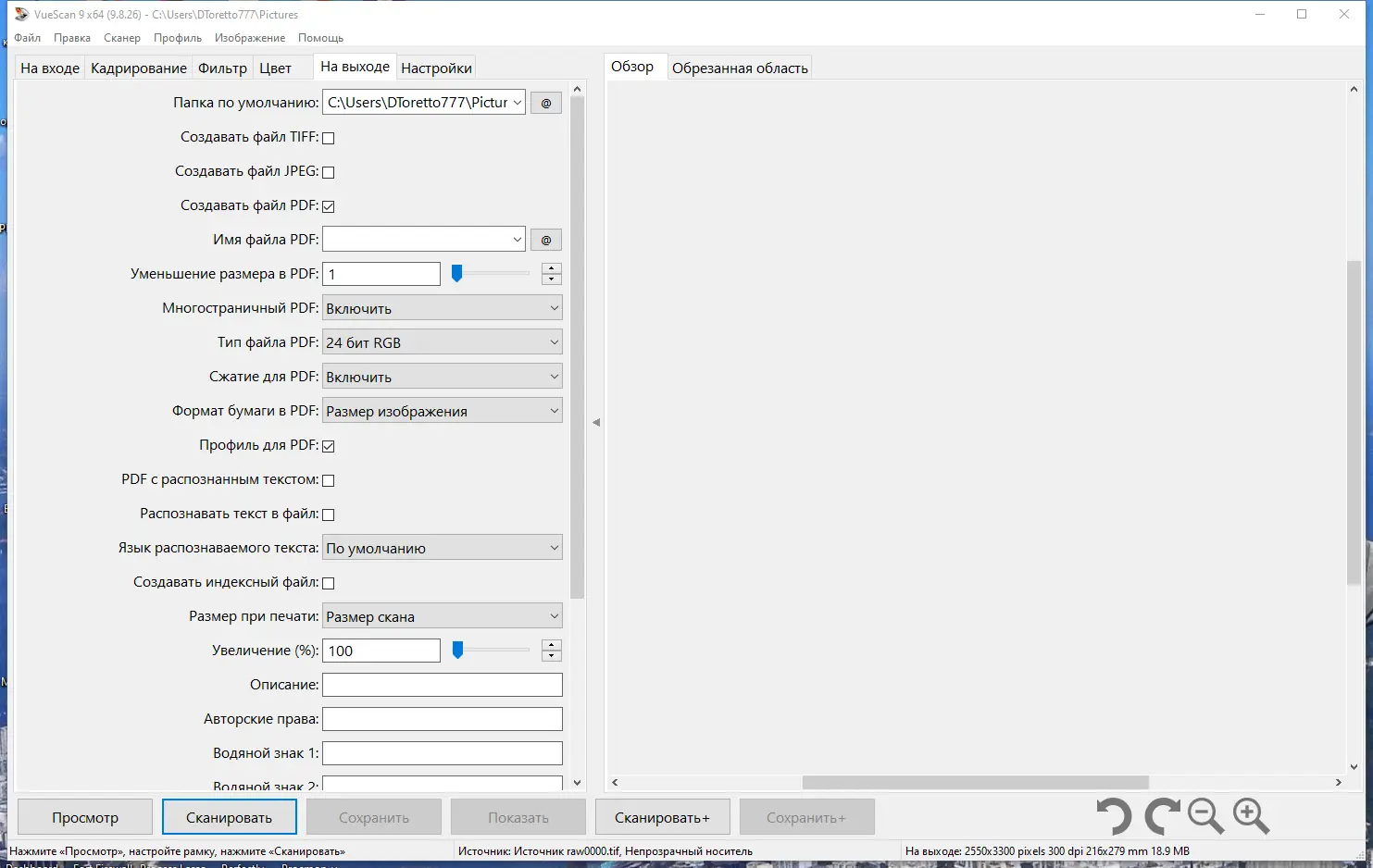This screenshot has width=1373, height=868.
Task: Click the zoom in magnifier icon
Action: [x=1252, y=816]
